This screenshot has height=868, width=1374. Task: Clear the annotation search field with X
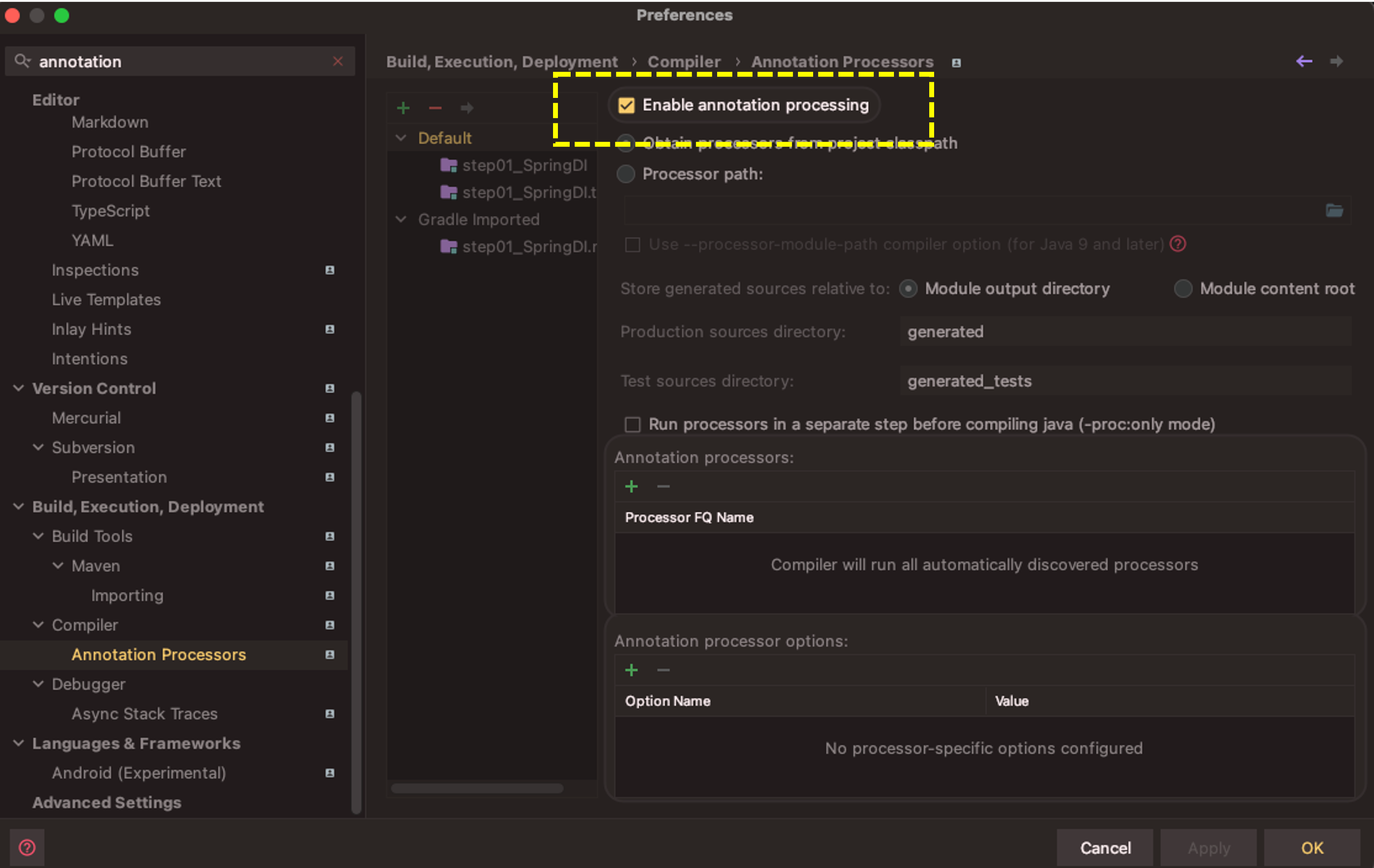pos(338,61)
